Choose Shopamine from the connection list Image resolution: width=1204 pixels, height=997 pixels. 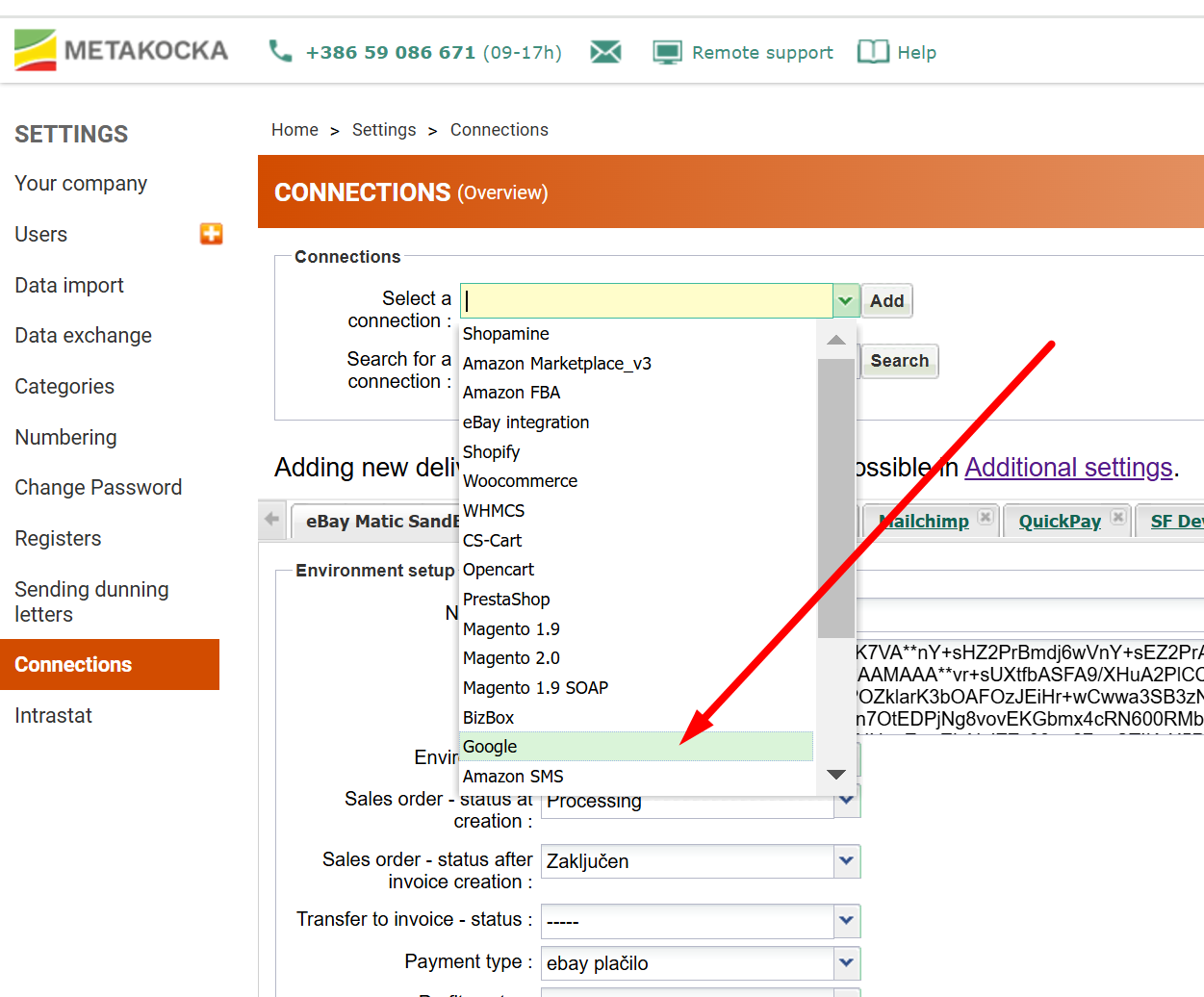coord(637,334)
